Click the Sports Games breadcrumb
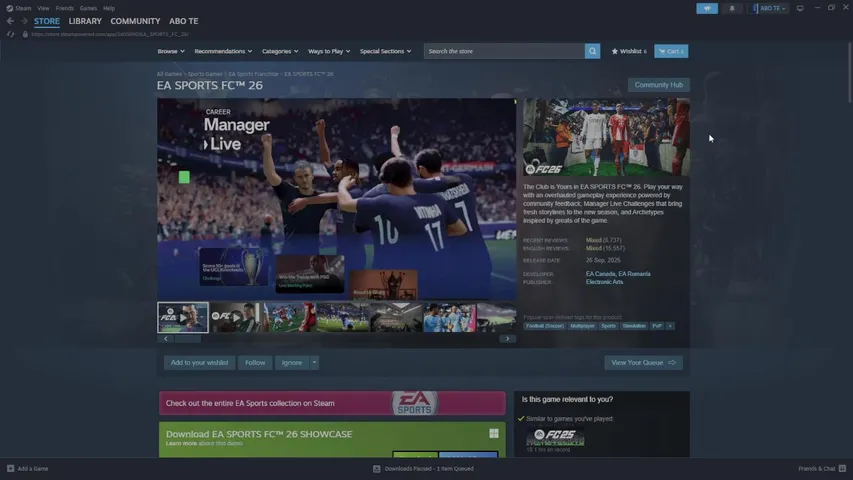853x480 pixels. pos(205,74)
